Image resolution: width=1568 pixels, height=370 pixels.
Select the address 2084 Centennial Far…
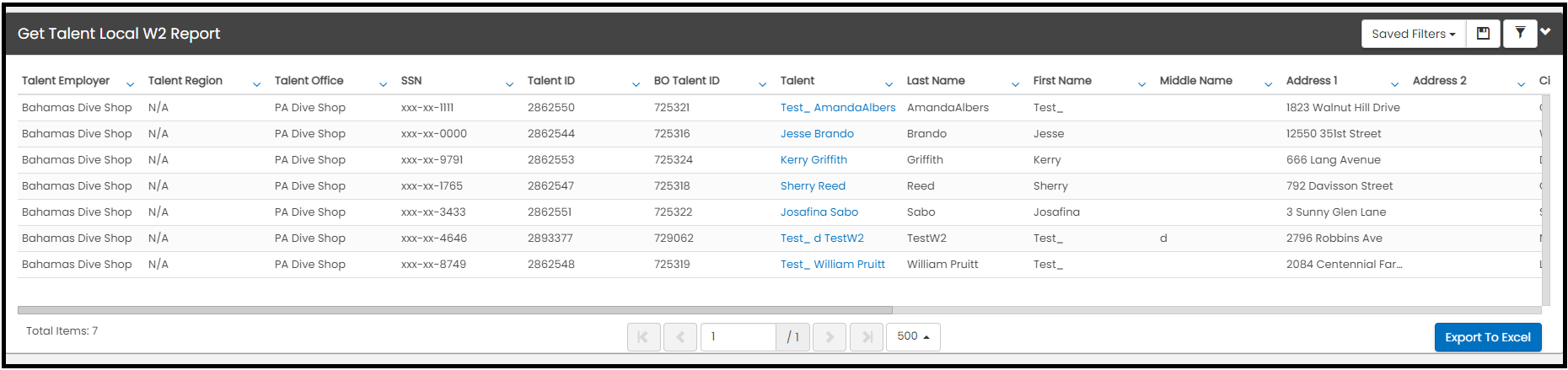point(1345,265)
